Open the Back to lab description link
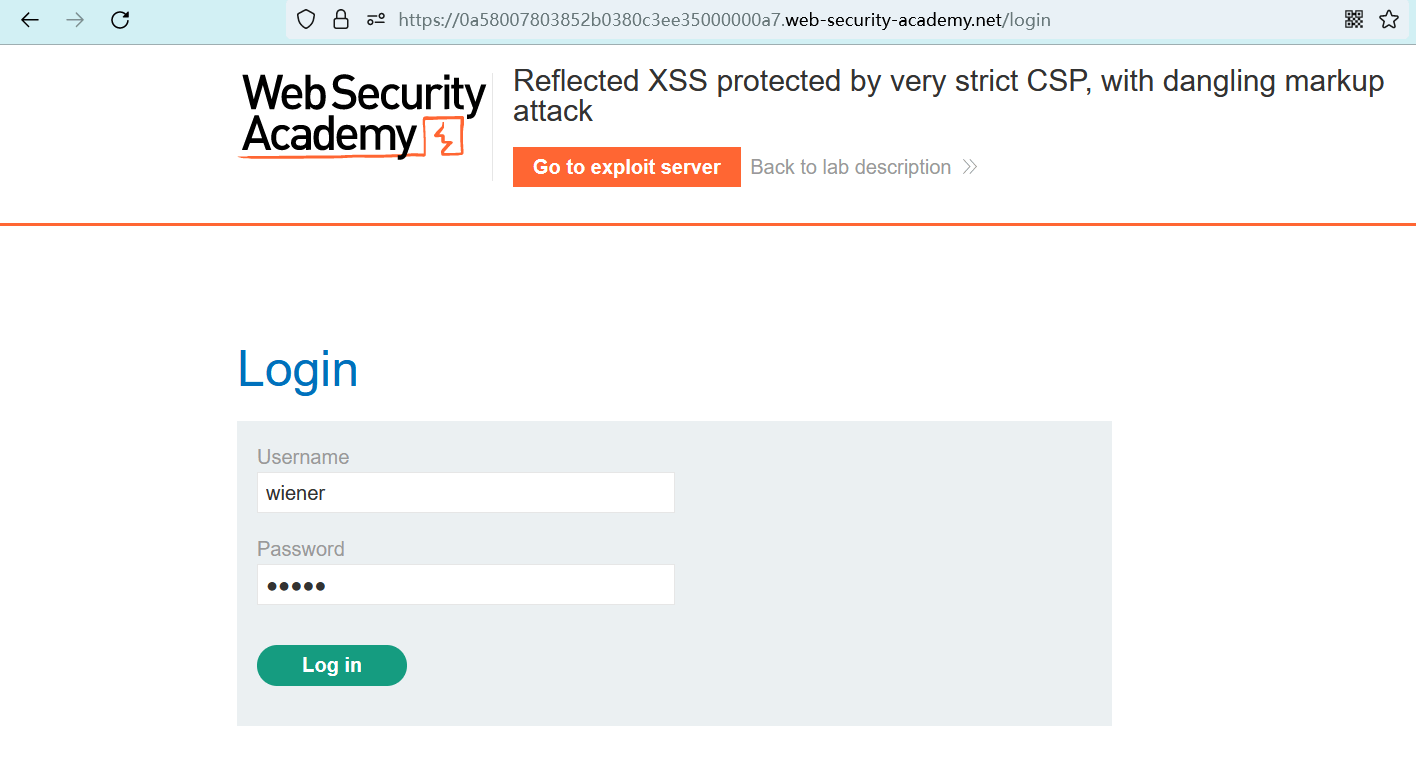Screen dimensions: 1416x762 850,167
